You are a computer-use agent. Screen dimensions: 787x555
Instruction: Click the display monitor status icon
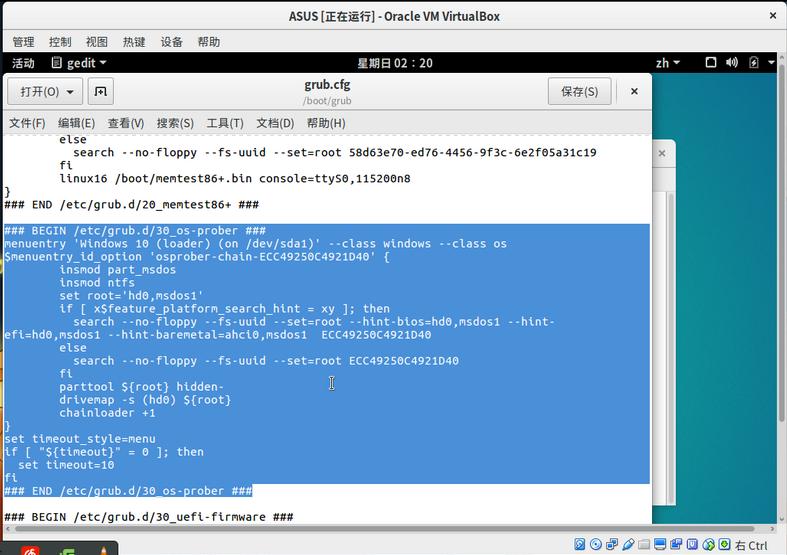660,544
